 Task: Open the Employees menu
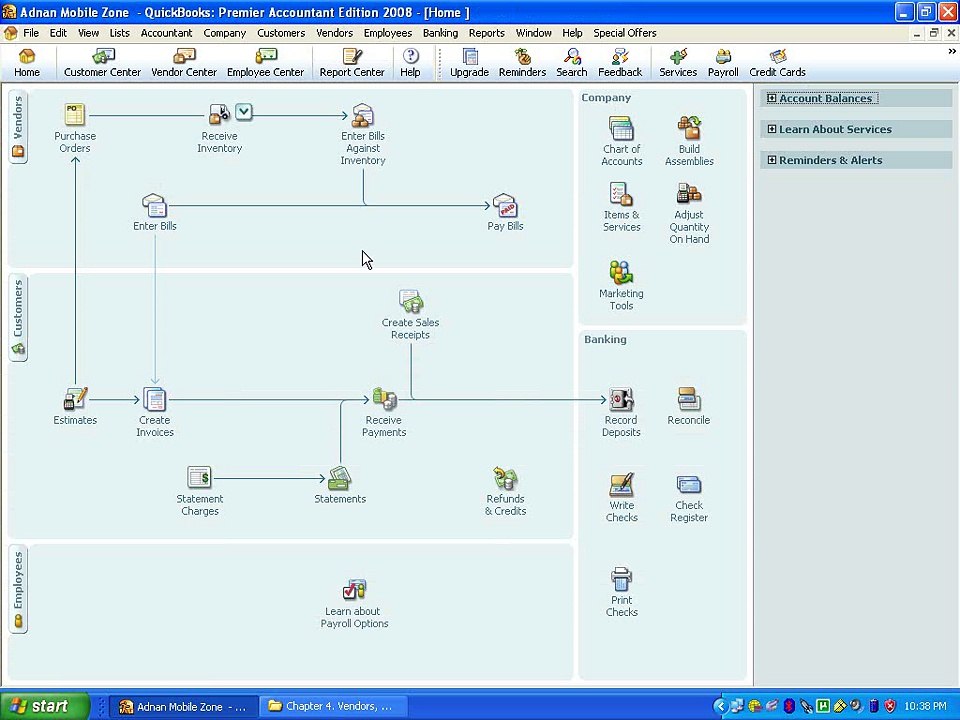pyautogui.click(x=388, y=33)
